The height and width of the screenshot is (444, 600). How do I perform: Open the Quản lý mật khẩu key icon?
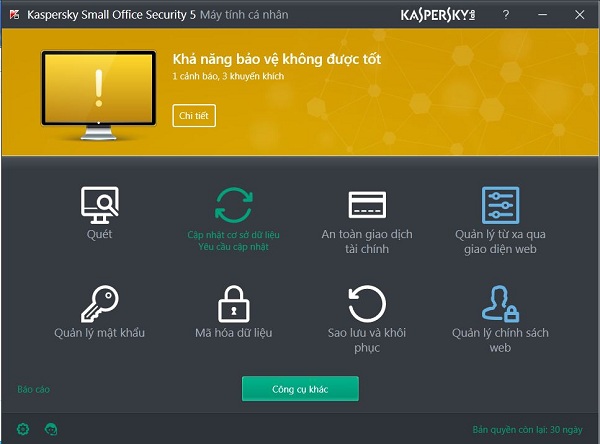99,304
